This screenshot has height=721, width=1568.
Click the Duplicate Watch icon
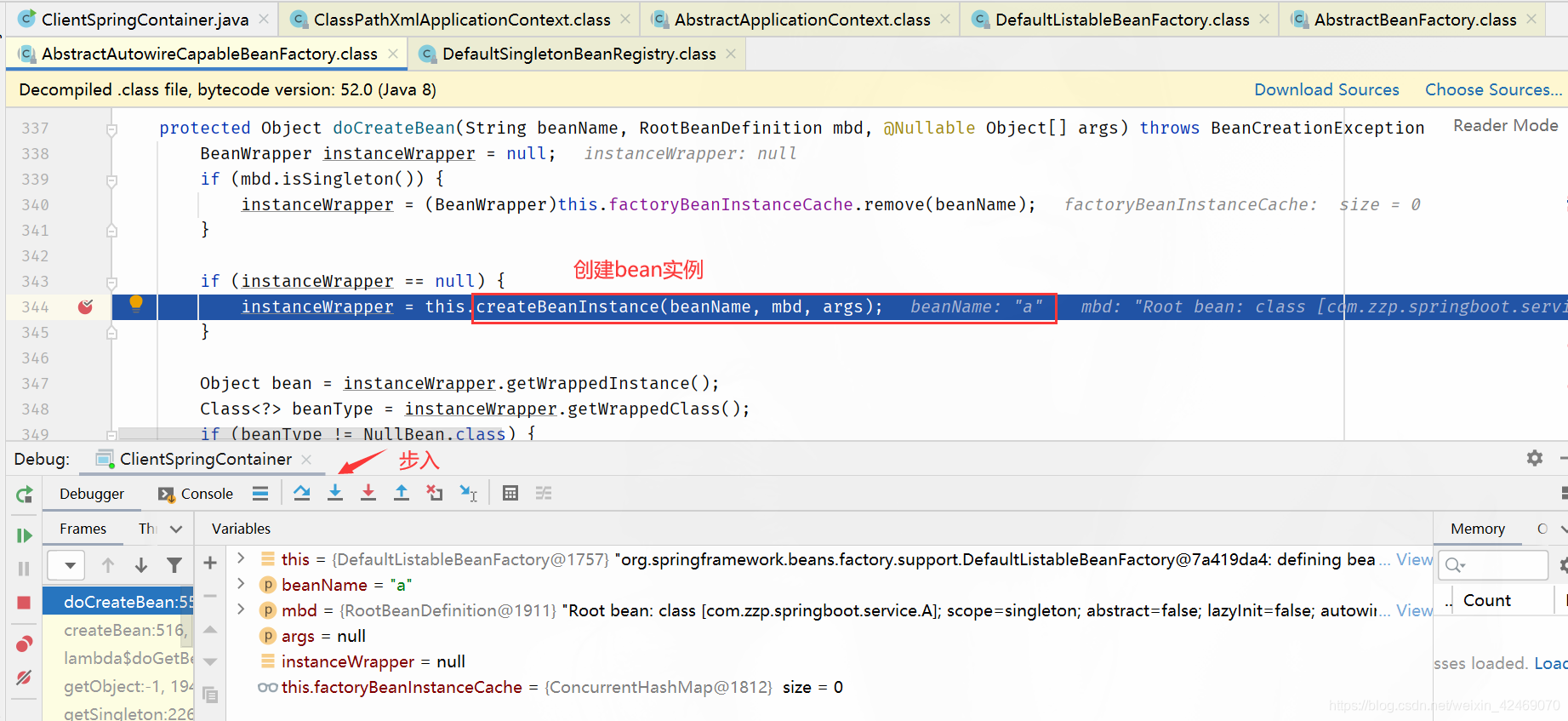point(210,695)
